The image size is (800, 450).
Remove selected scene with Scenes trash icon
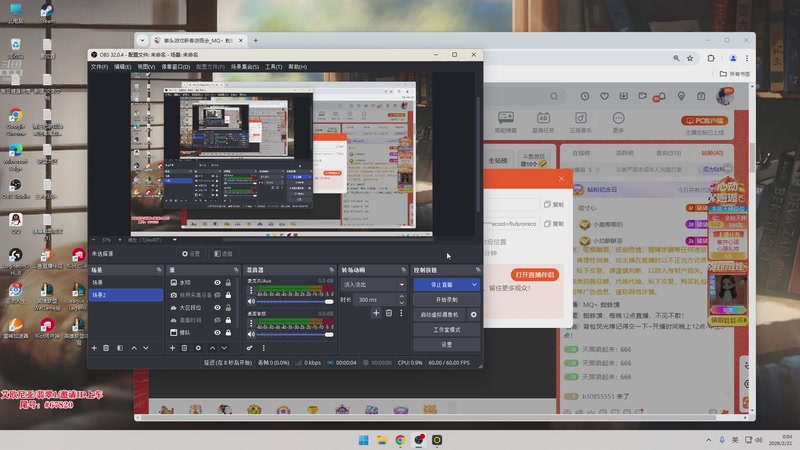click(106, 348)
